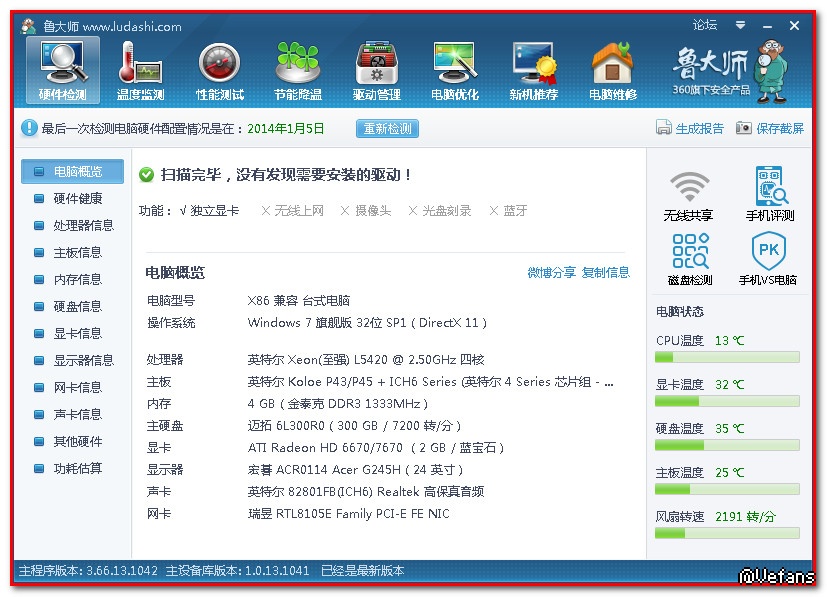Click 已经是最新版本 in the status bar
Image resolution: width=827 pixels, height=597 pixels.
pyautogui.click(x=363, y=571)
